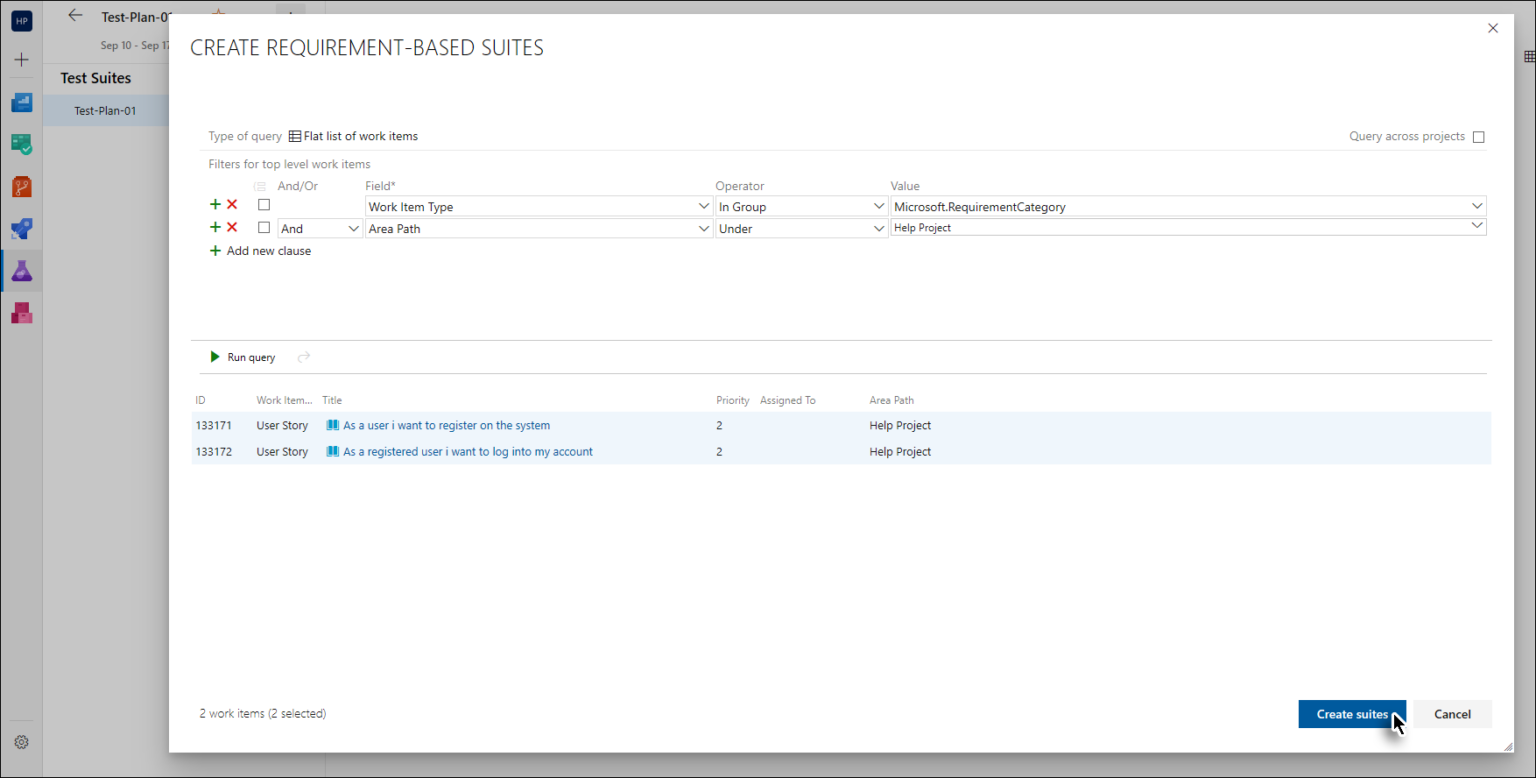Screen dimensions: 1536x778
Task: Open Boards from the left sidebar
Action: [x=21, y=144]
